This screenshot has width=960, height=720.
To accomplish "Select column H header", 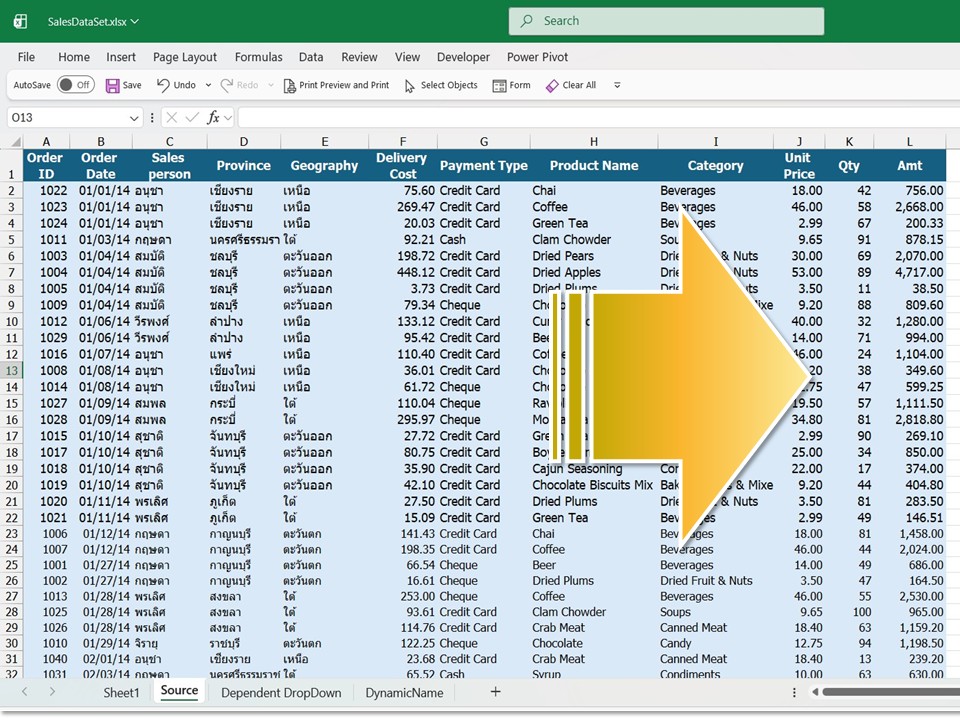I will pyautogui.click(x=593, y=141).
